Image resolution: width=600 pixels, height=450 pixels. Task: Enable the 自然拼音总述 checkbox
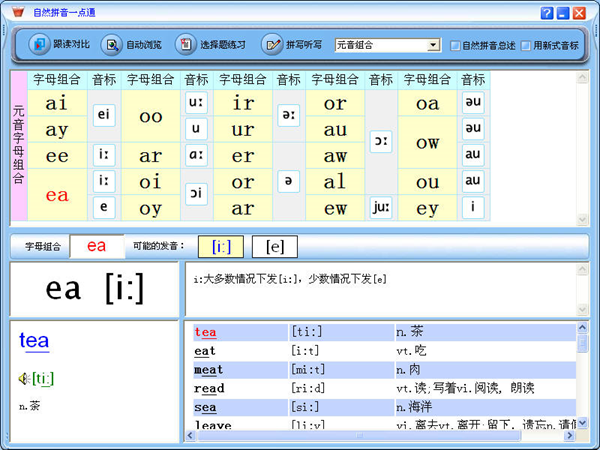pos(456,46)
